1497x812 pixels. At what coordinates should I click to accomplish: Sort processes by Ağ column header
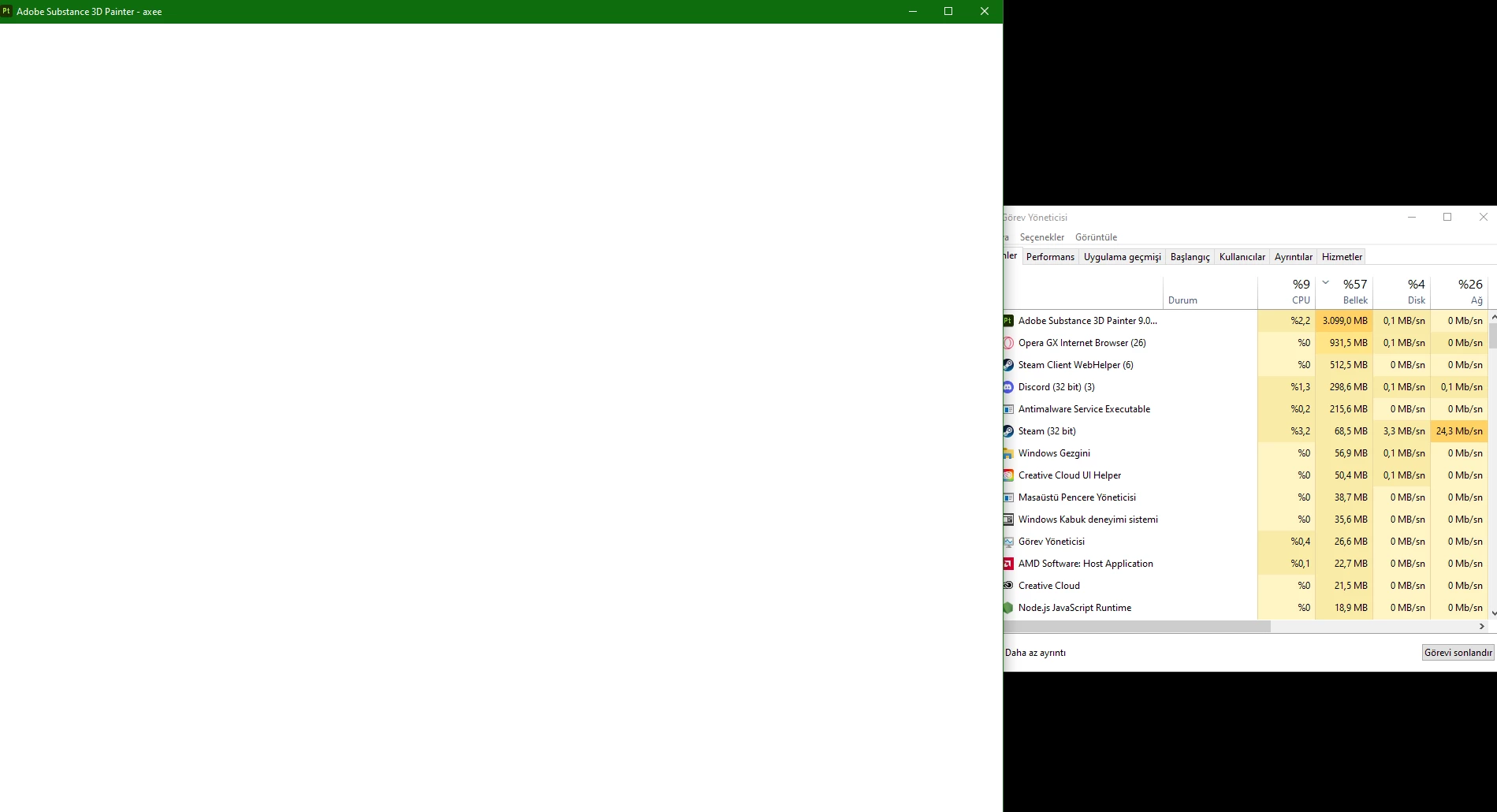coord(1459,292)
